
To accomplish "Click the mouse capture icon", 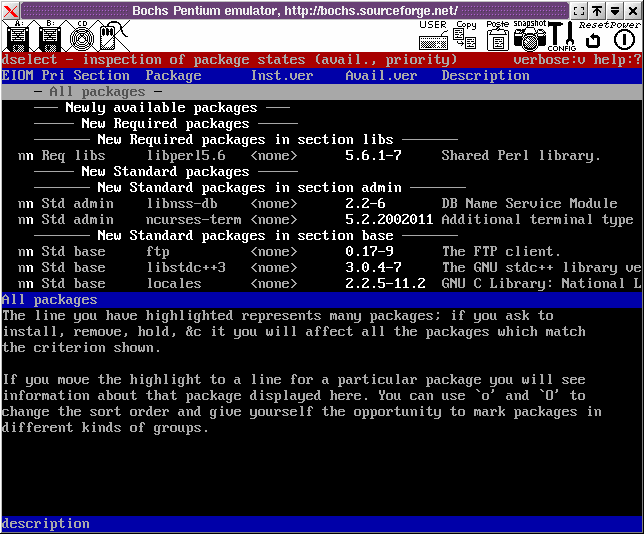I will coord(113,37).
